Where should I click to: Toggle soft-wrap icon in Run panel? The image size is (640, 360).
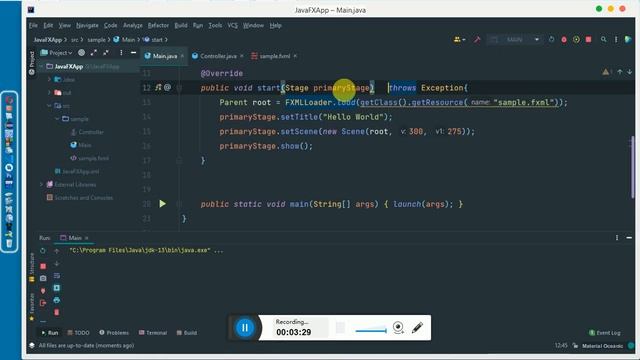tap(56, 276)
